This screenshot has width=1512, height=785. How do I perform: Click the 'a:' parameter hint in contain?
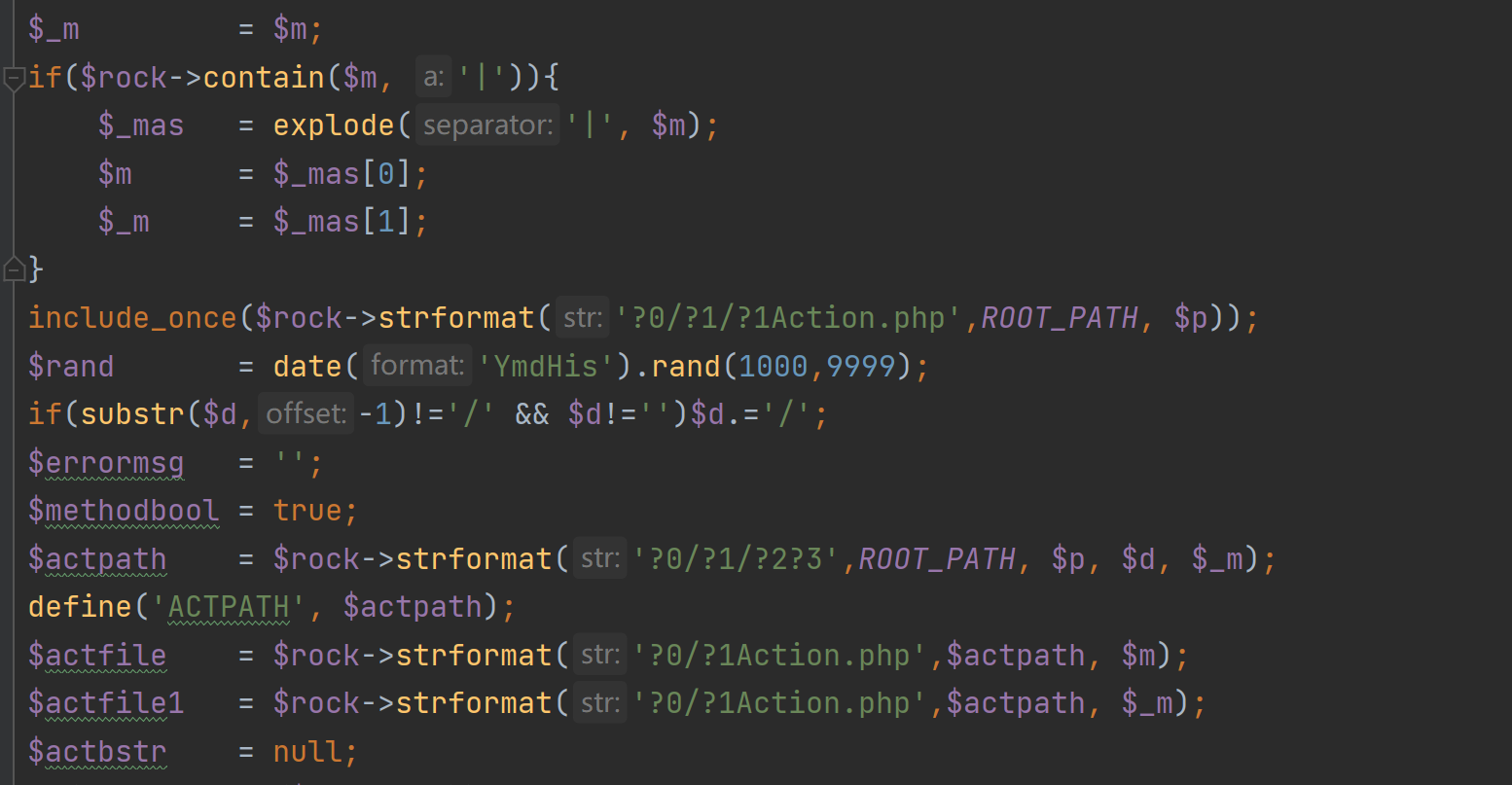tap(433, 78)
